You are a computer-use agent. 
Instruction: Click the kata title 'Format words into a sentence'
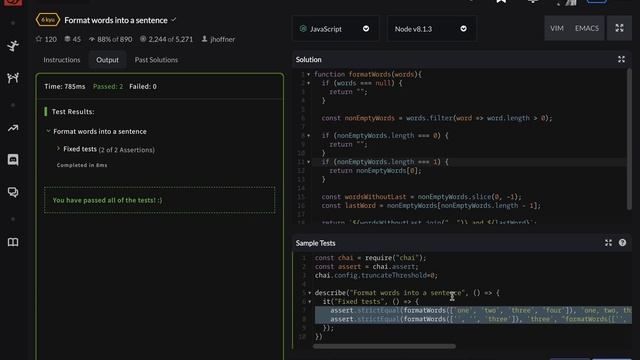pyautogui.click(x=116, y=20)
